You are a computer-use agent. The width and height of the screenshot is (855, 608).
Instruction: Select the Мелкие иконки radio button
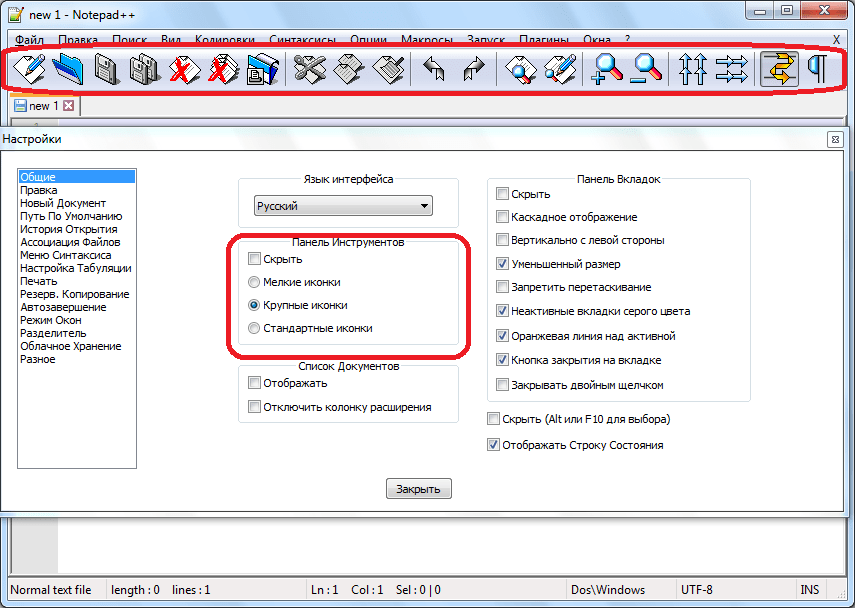point(254,282)
